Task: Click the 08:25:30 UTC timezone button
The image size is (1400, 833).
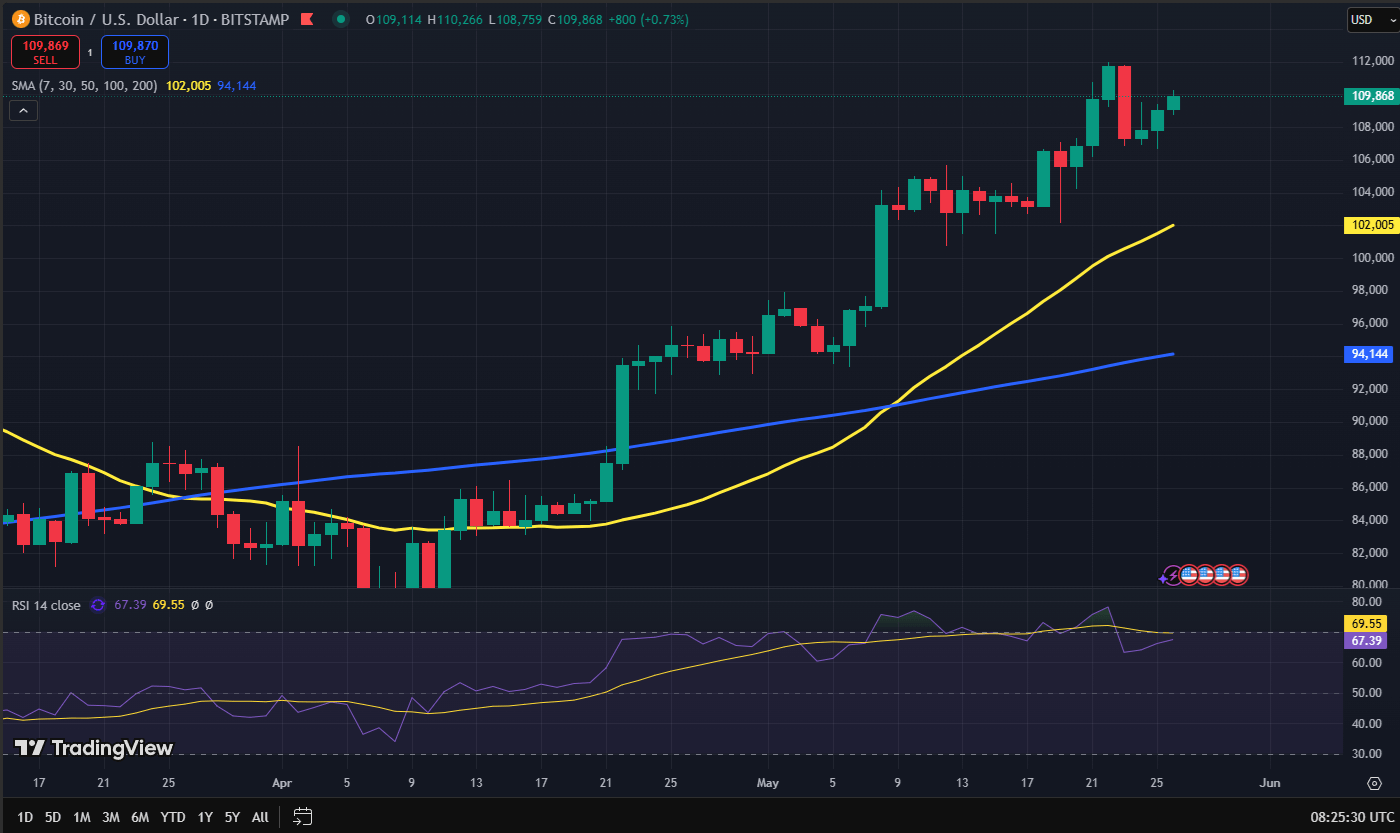Action: [x=1350, y=817]
